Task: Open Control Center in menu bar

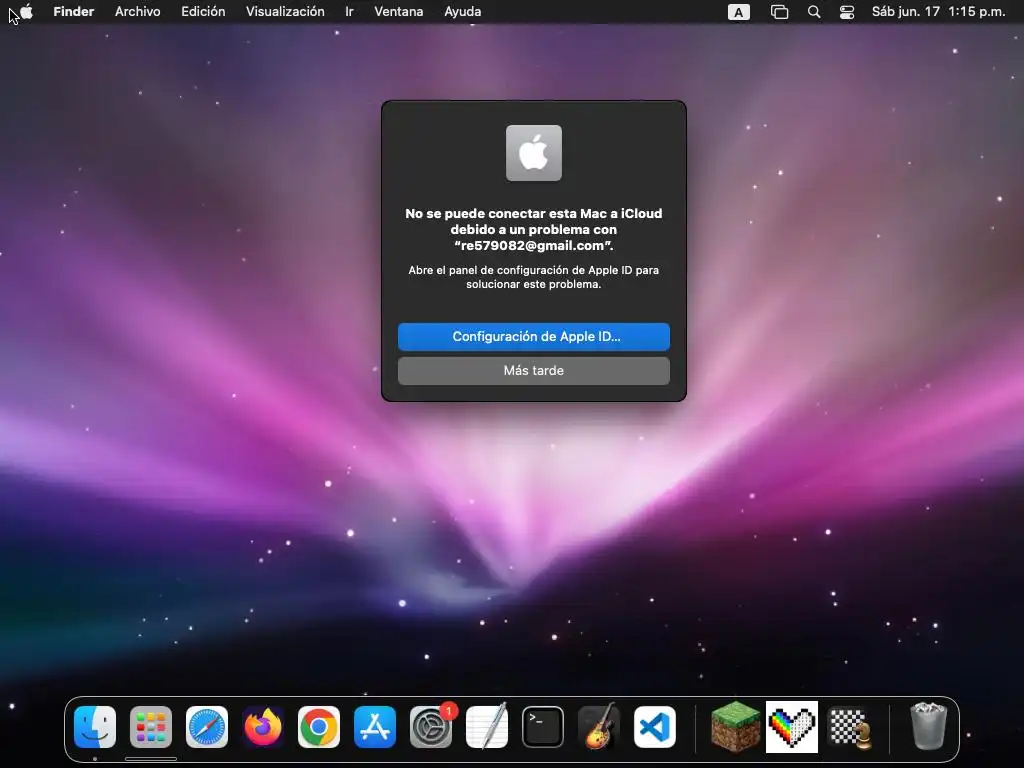Action: [x=847, y=12]
